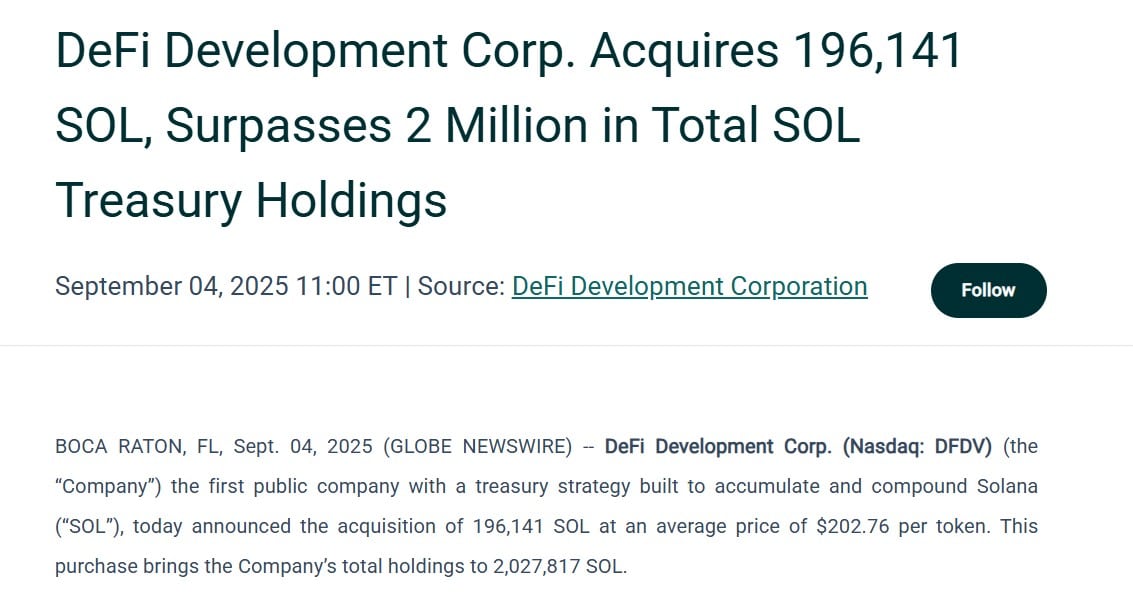Click the "Source:" label text
This screenshot has width=1133, height=605.
pos(460,287)
